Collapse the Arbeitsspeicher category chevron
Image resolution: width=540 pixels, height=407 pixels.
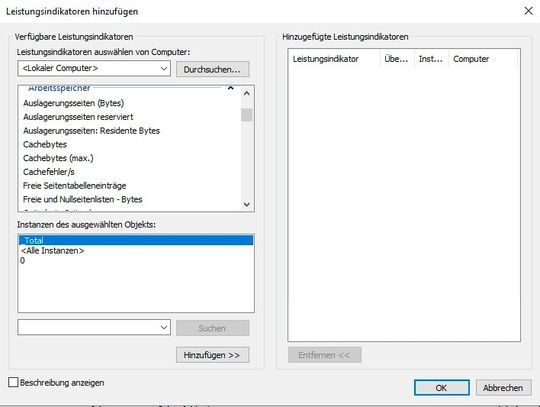coord(231,88)
